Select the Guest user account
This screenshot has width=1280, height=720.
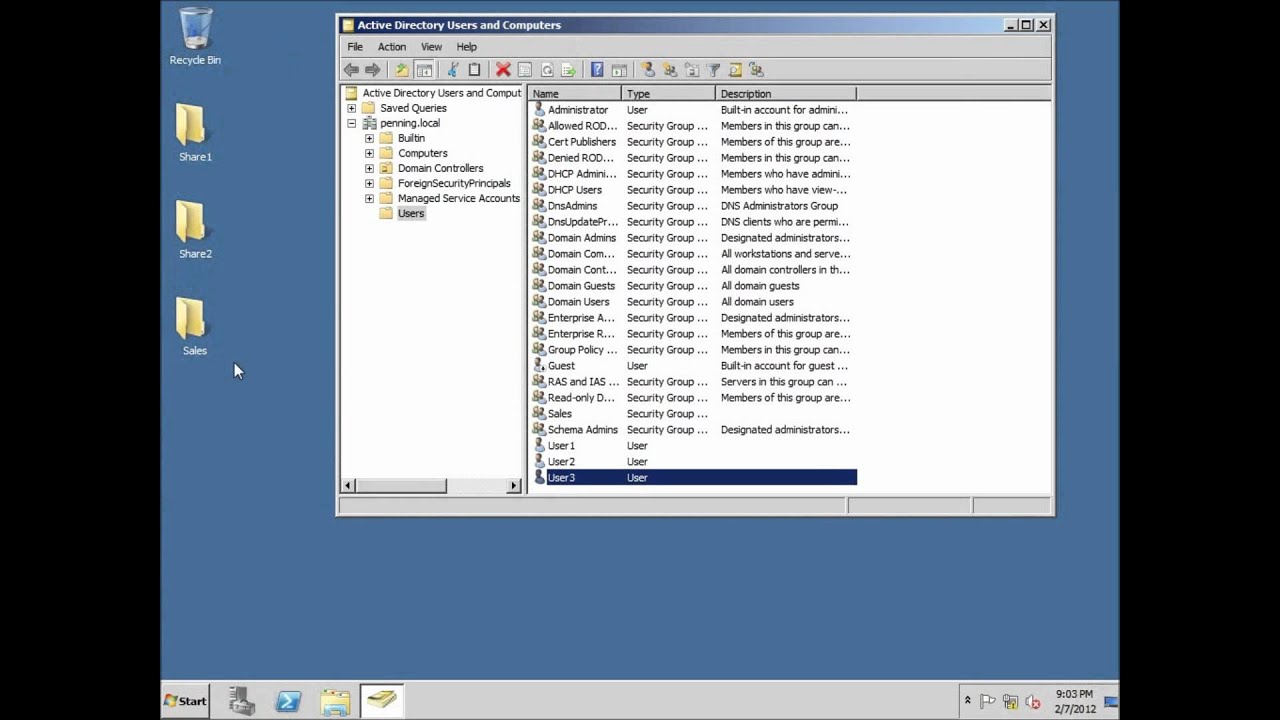[x=693, y=366]
